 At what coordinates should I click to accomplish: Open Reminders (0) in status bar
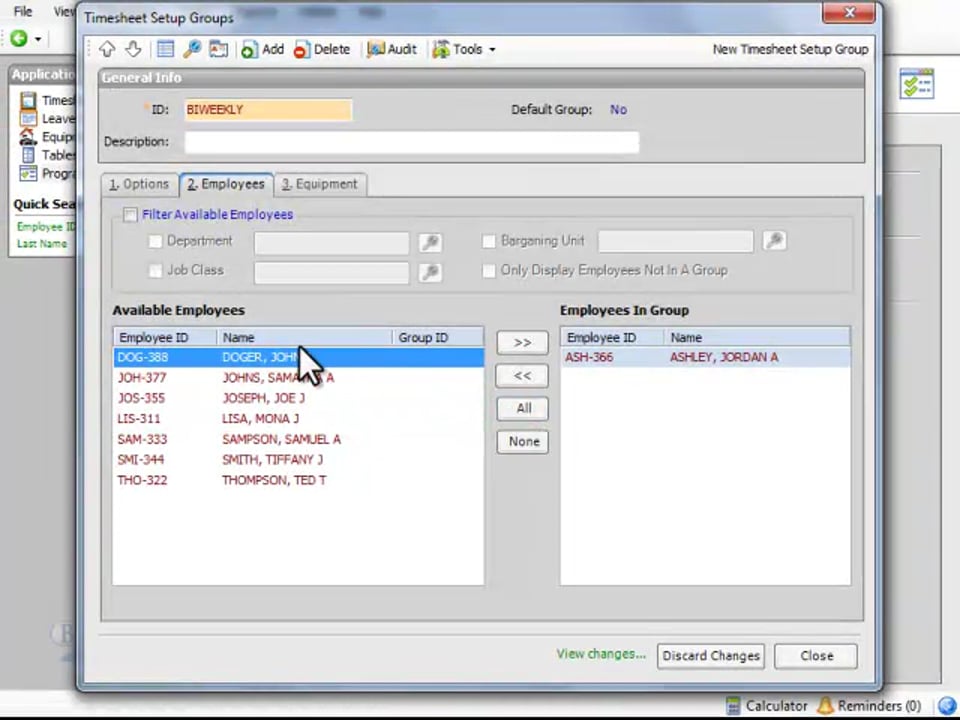click(x=869, y=706)
